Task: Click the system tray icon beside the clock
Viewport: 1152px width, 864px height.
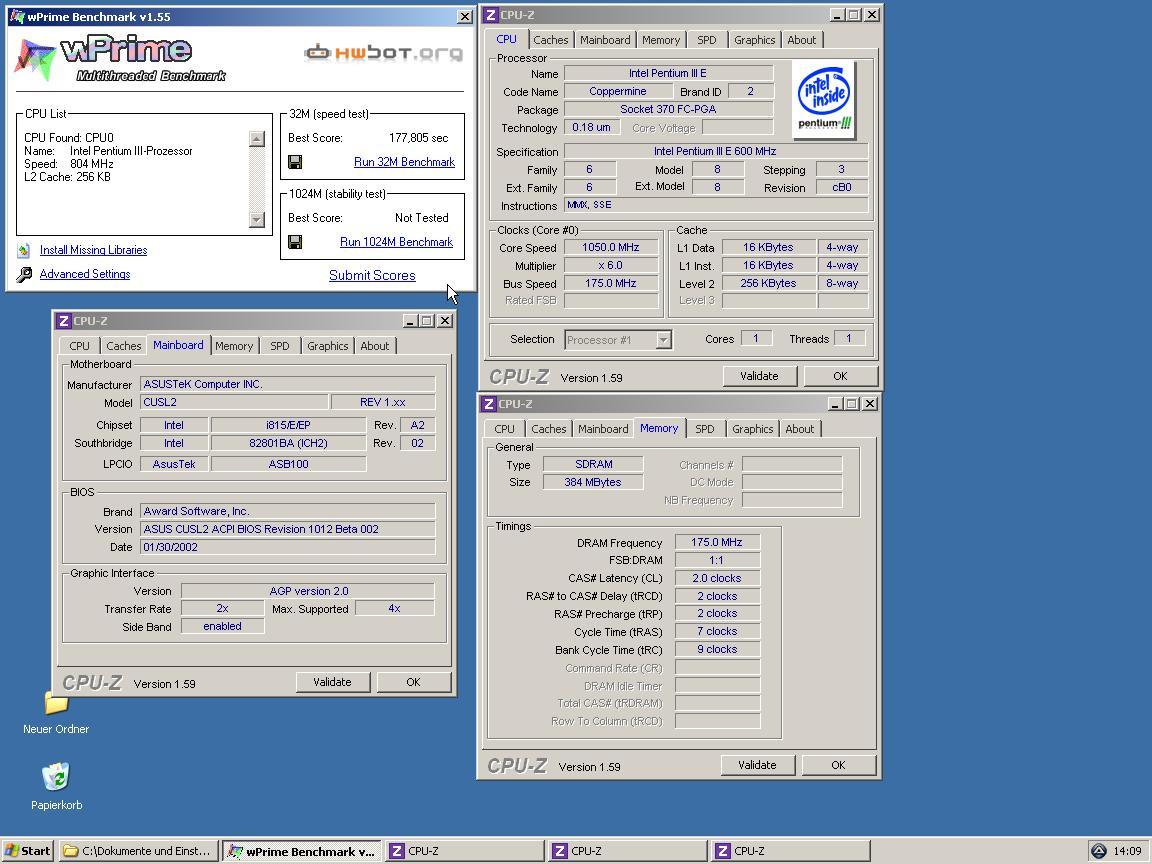Action: pos(1098,851)
